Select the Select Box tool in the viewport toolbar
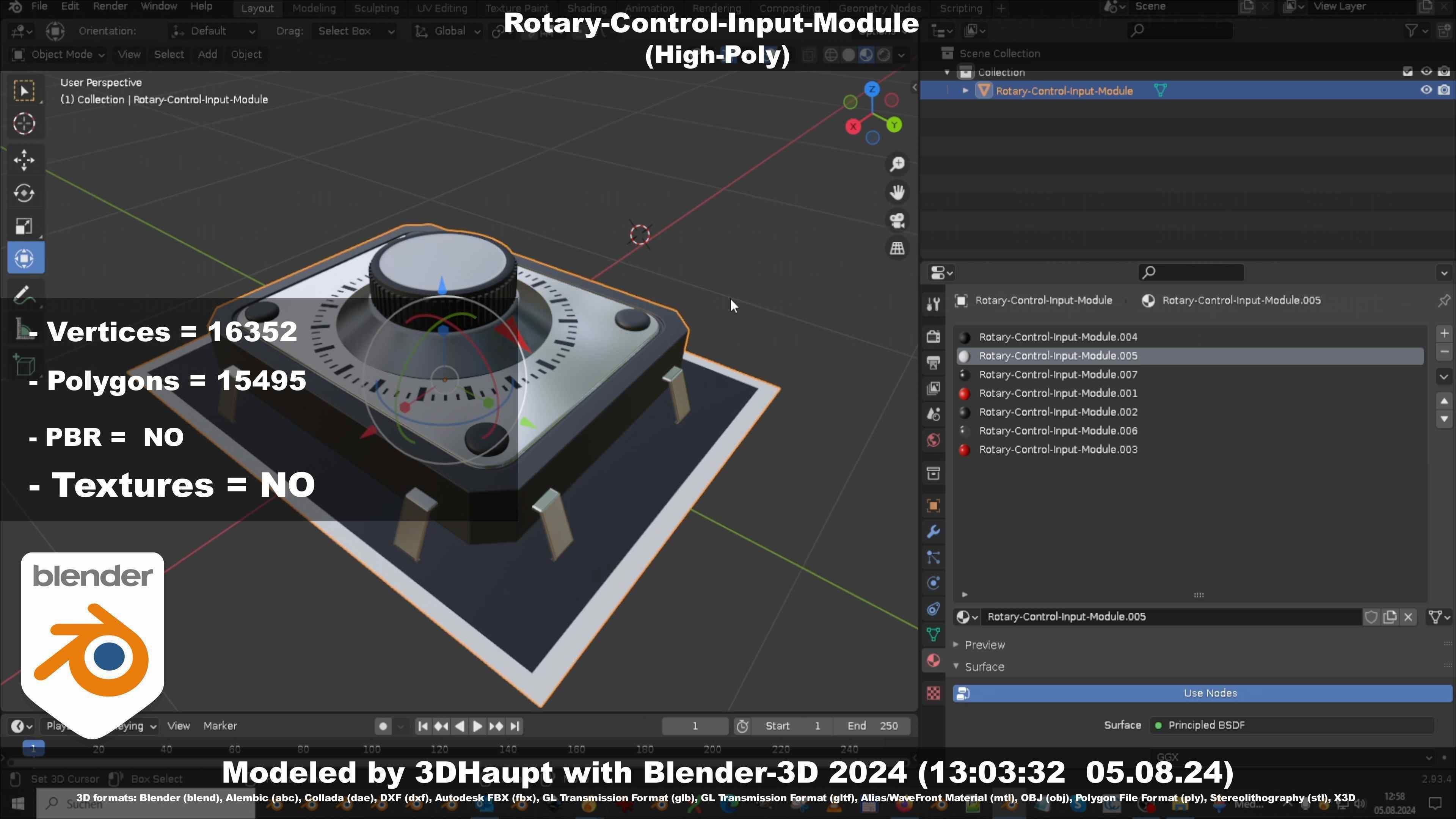This screenshot has width=1456, height=819. (x=24, y=91)
